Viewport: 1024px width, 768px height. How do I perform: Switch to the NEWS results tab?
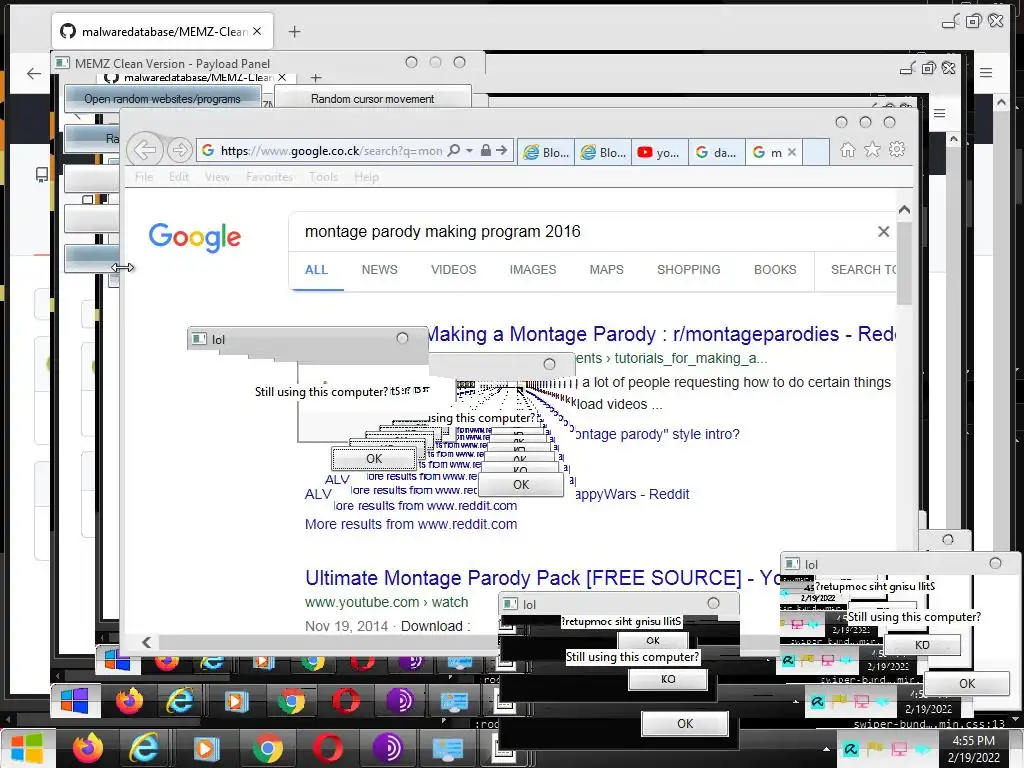[379, 270]
